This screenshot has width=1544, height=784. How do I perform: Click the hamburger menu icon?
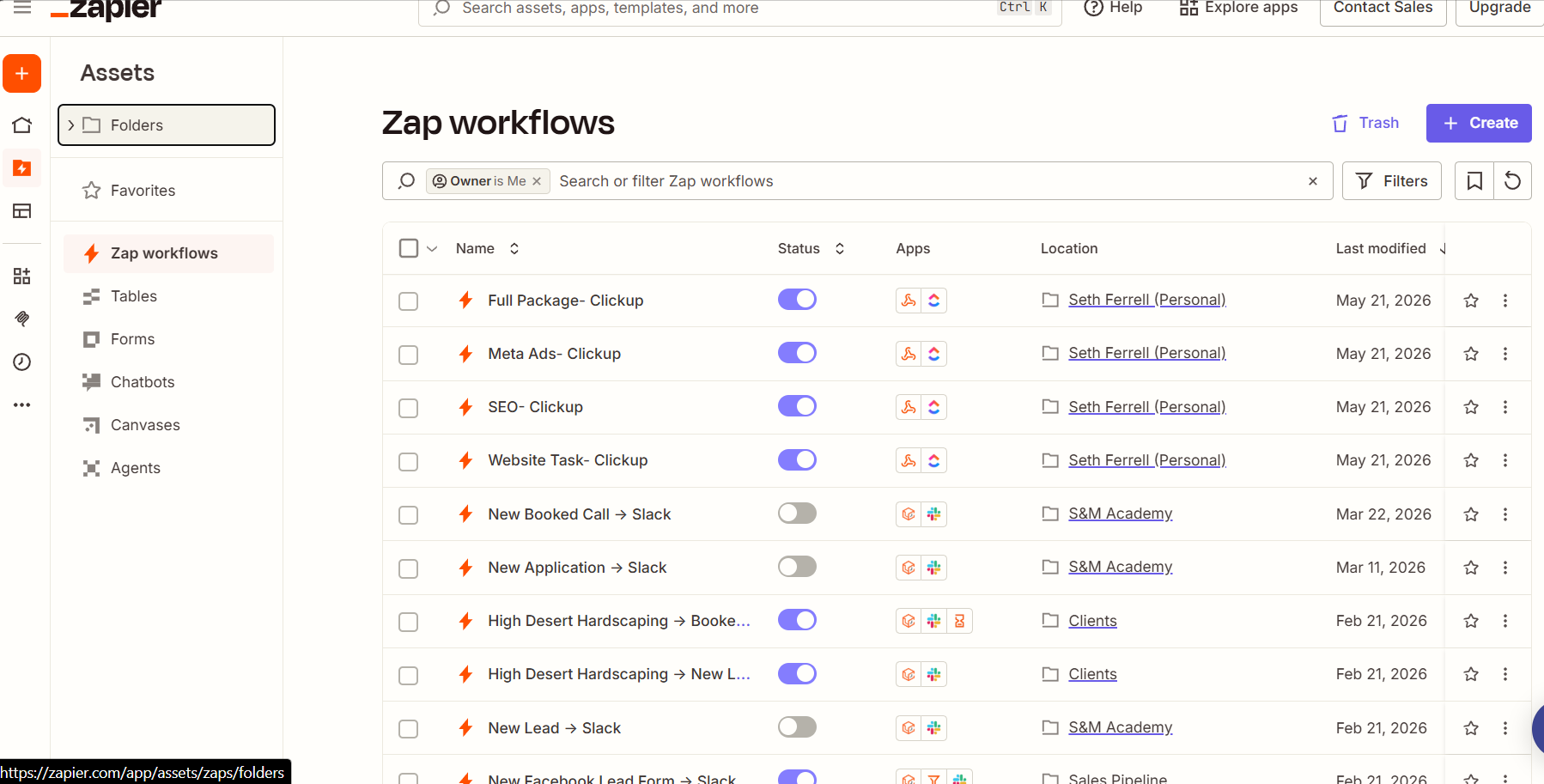click(x=22, y=8)
